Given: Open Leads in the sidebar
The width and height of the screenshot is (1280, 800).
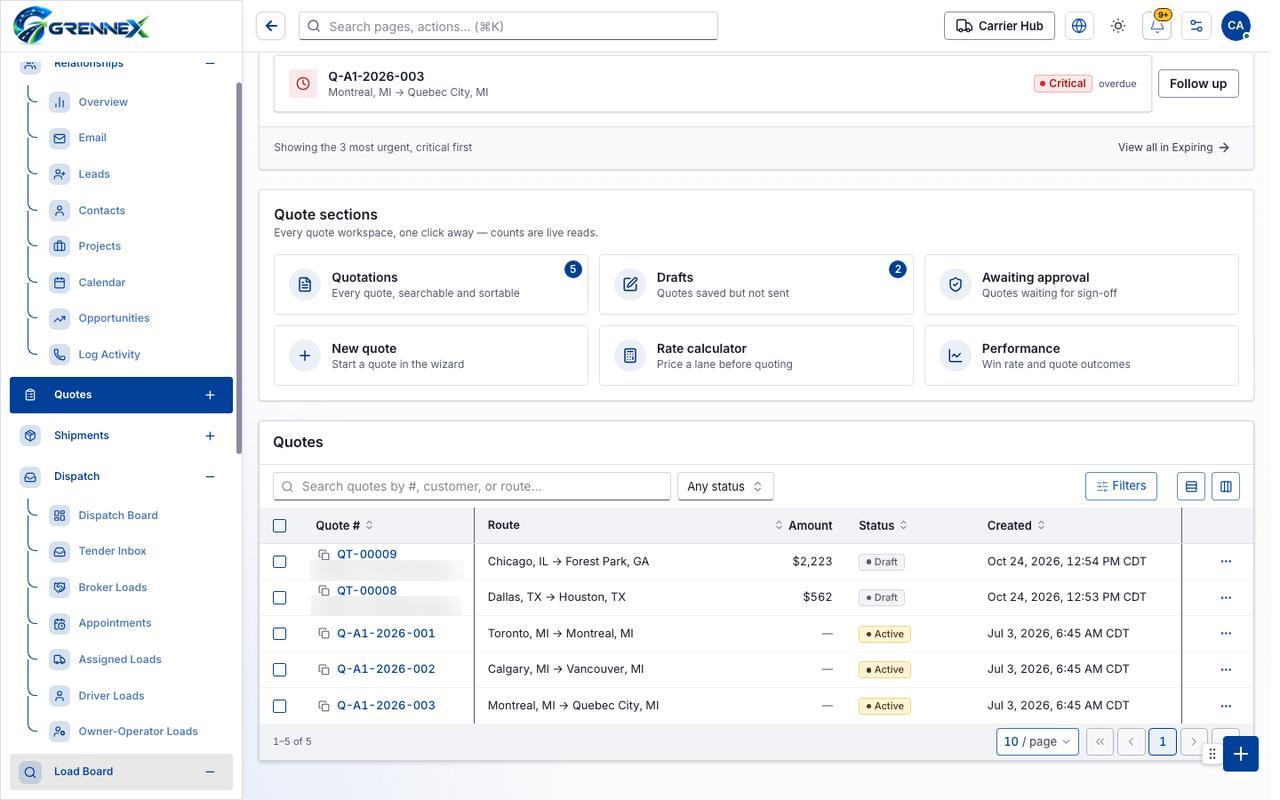Looking at the screenshot, I should tap(94, 174).
